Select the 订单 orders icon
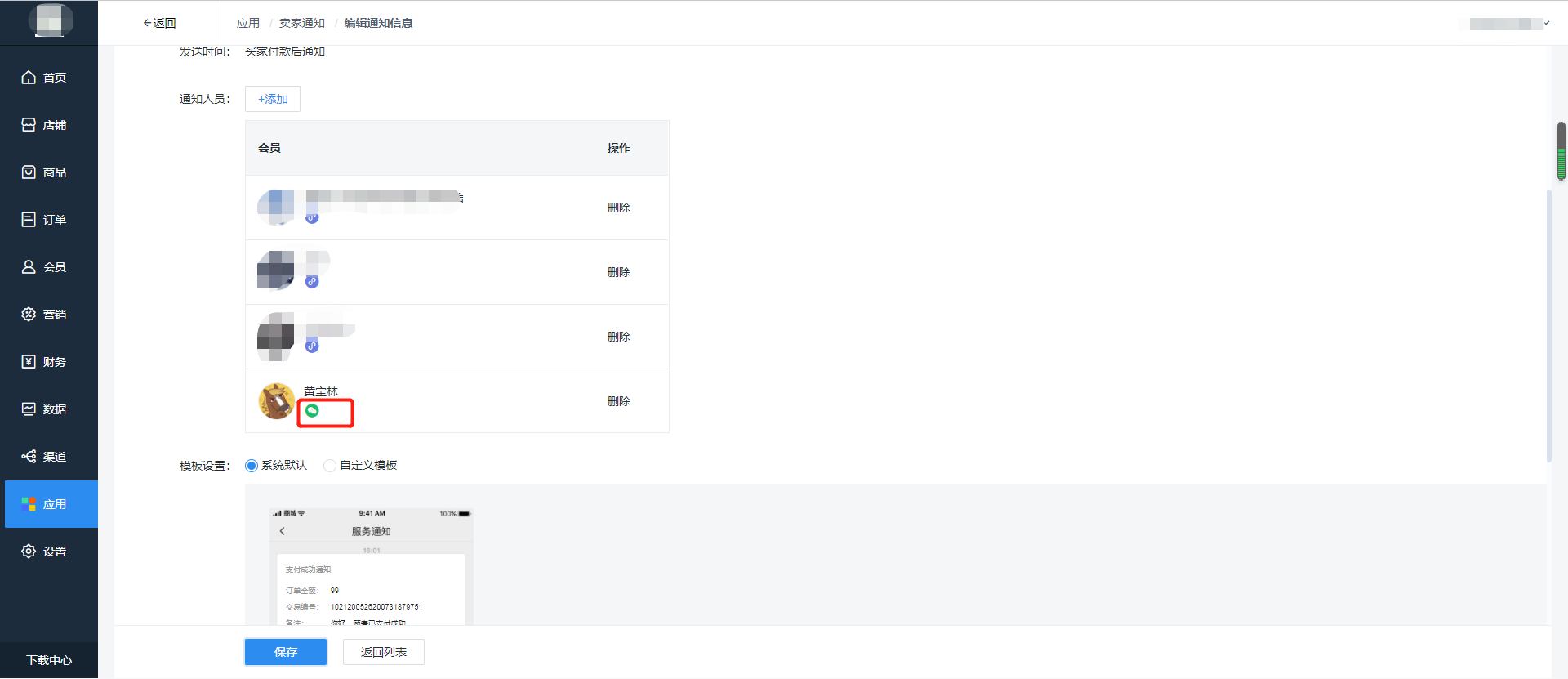Viewport: 1568px width, 679px height. [29, 220]
